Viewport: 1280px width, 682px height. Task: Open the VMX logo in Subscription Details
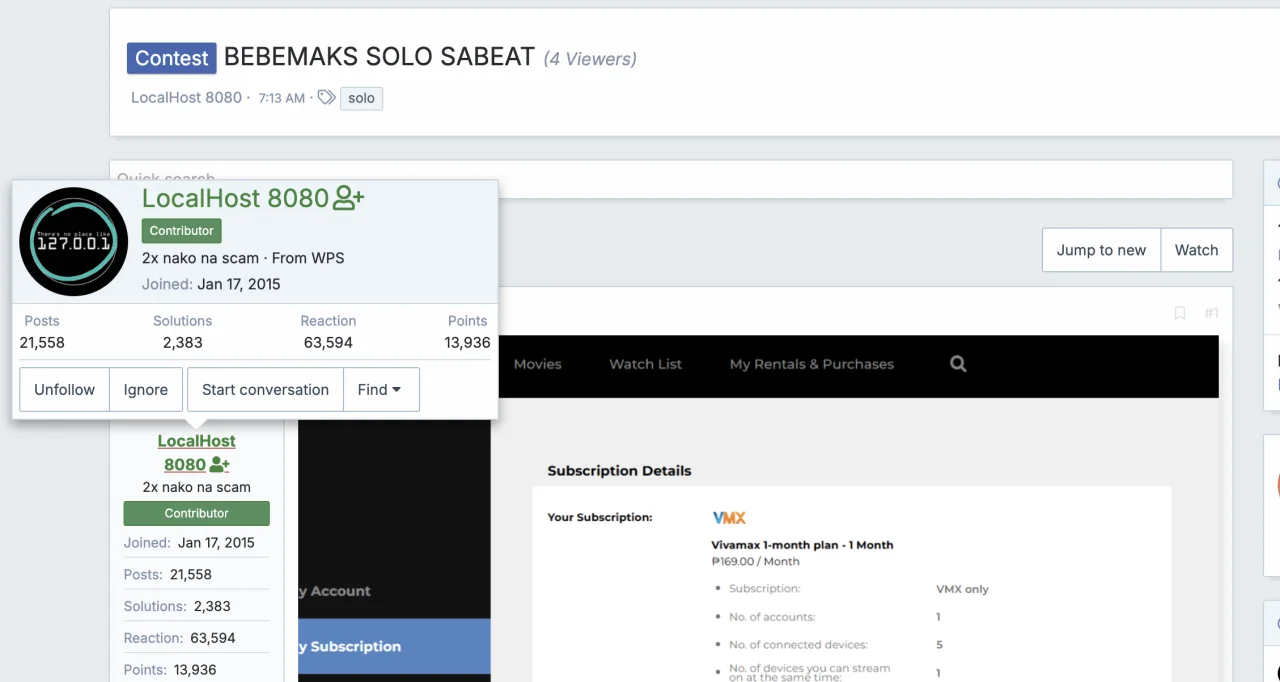pyautogui.click(x=729, y=518)
